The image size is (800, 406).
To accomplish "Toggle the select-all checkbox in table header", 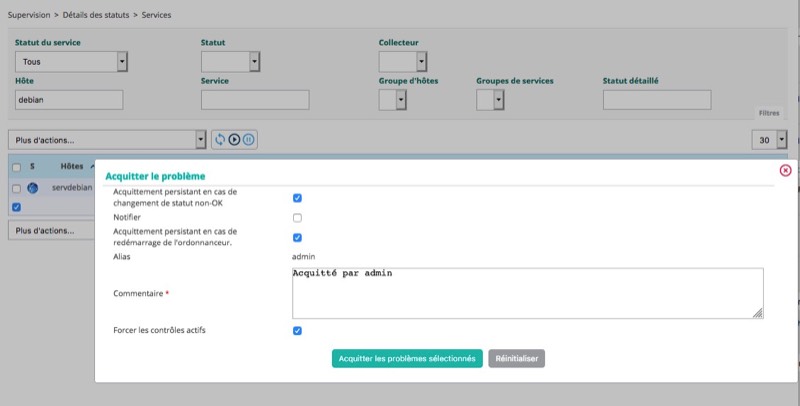I will coord(16,166).
